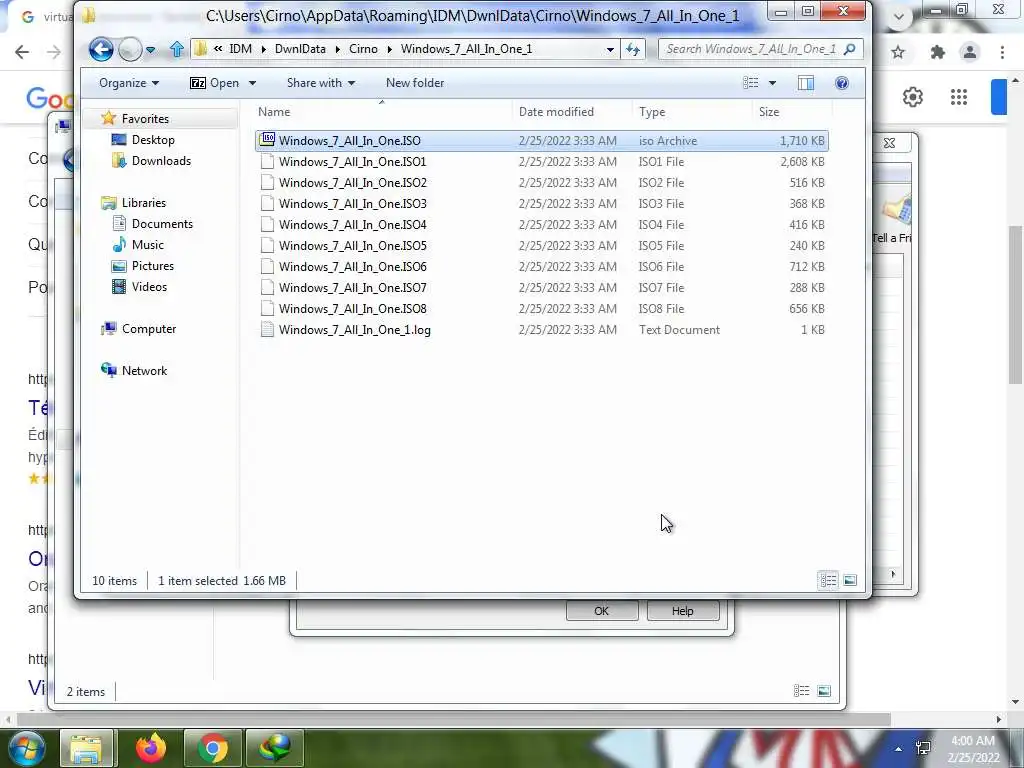Select Windows_7_All_In_One.ISO3 file
1024x768 pixels.
[541, 203]
